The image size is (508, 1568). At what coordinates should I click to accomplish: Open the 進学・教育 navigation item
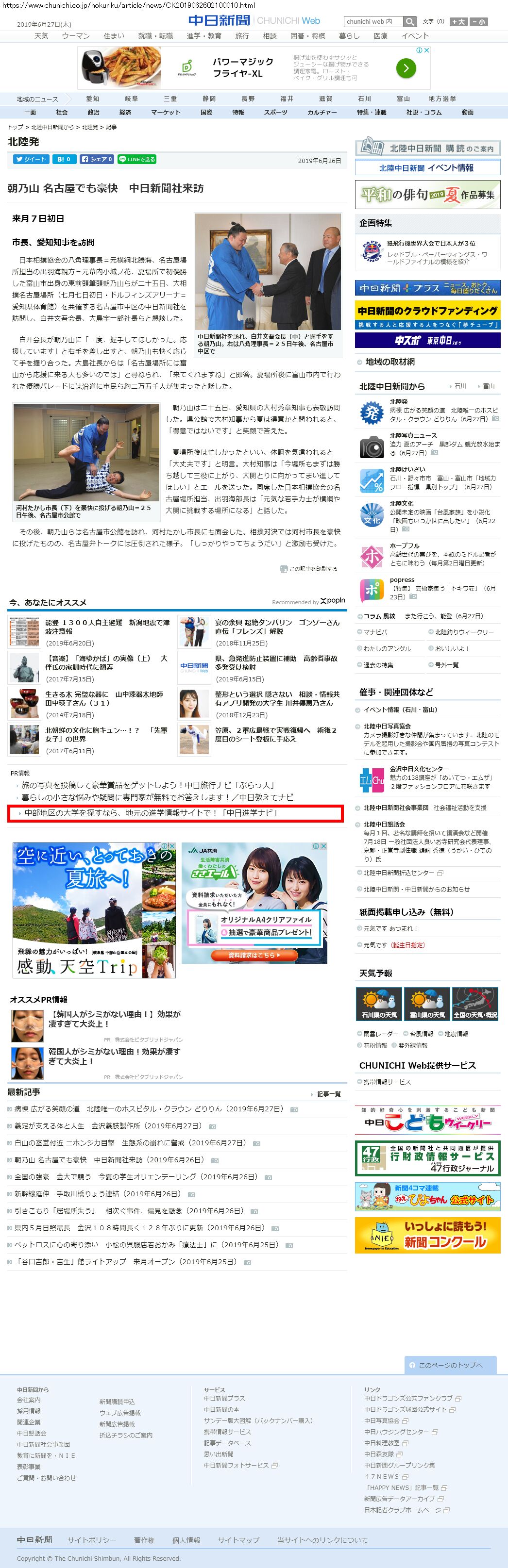[x=203, y=36]
